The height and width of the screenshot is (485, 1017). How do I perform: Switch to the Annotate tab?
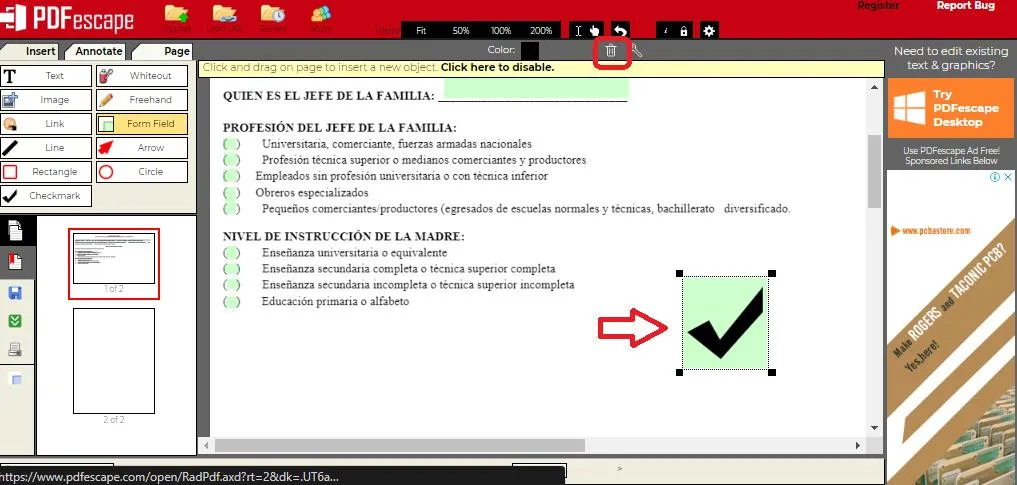pos(98,51)
